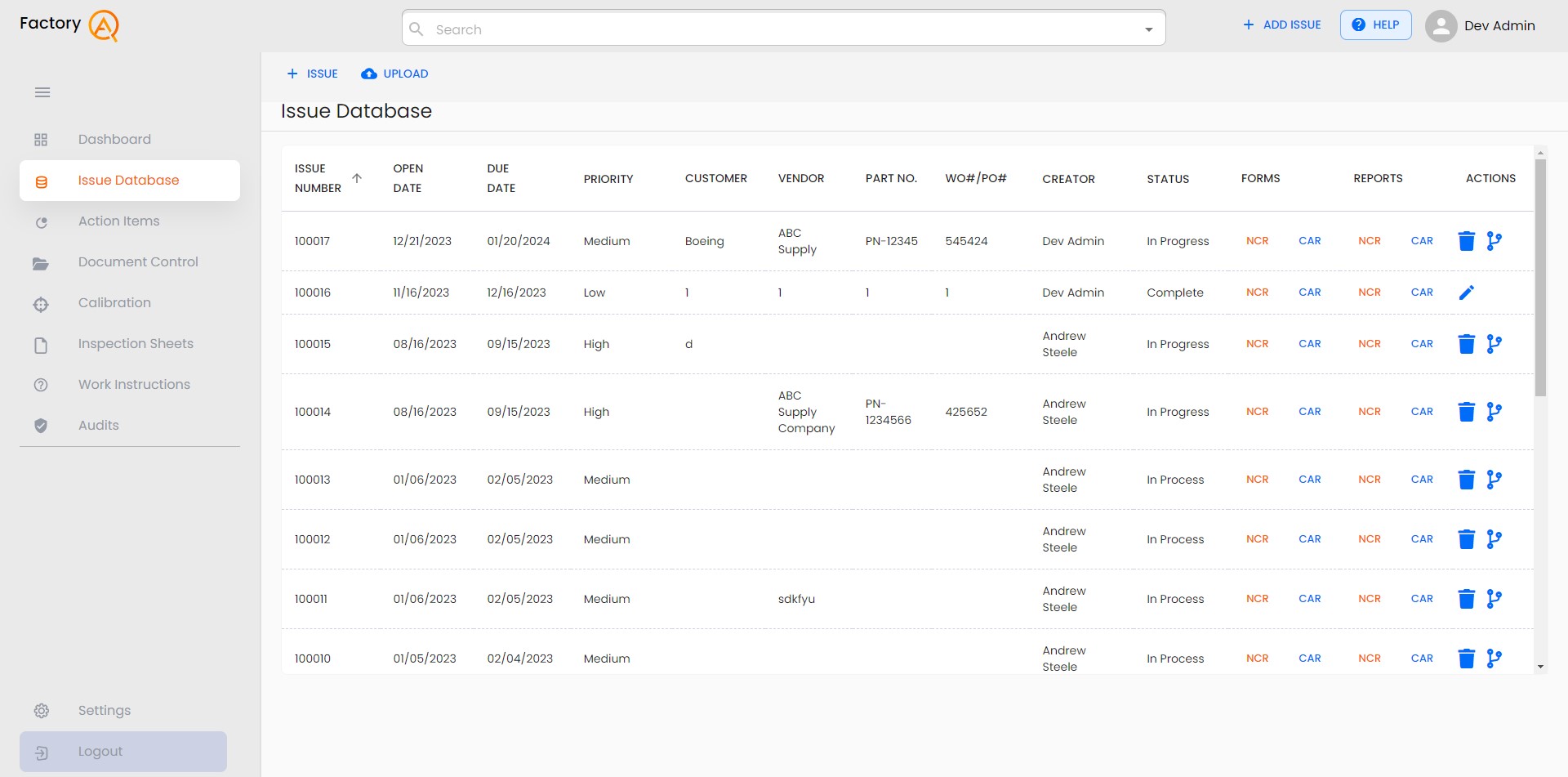Screen dimensions: 1568x777
Task: Click the delete icon for issue 100017
Action: (1467, 241)
